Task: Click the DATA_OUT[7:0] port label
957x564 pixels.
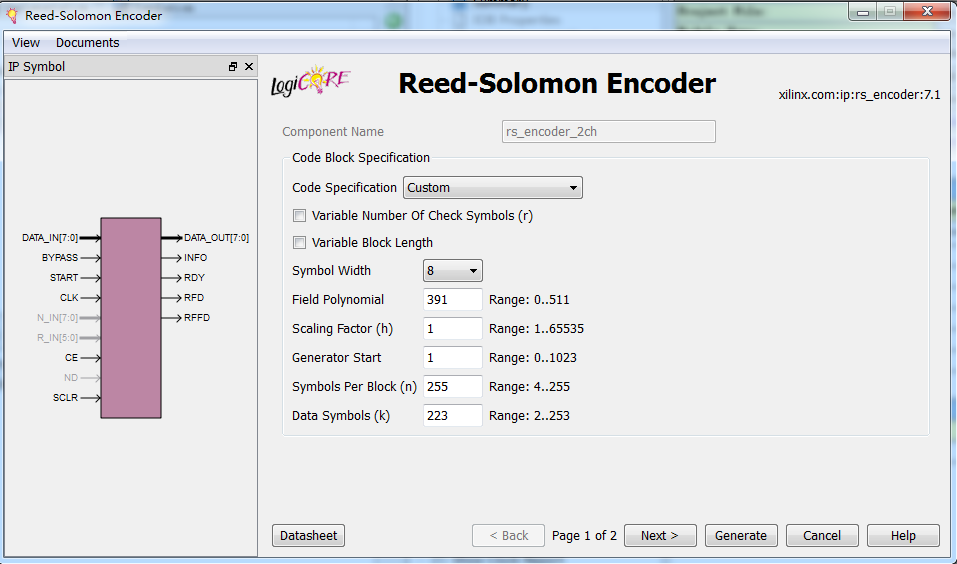Action: [x=217, y=237]
